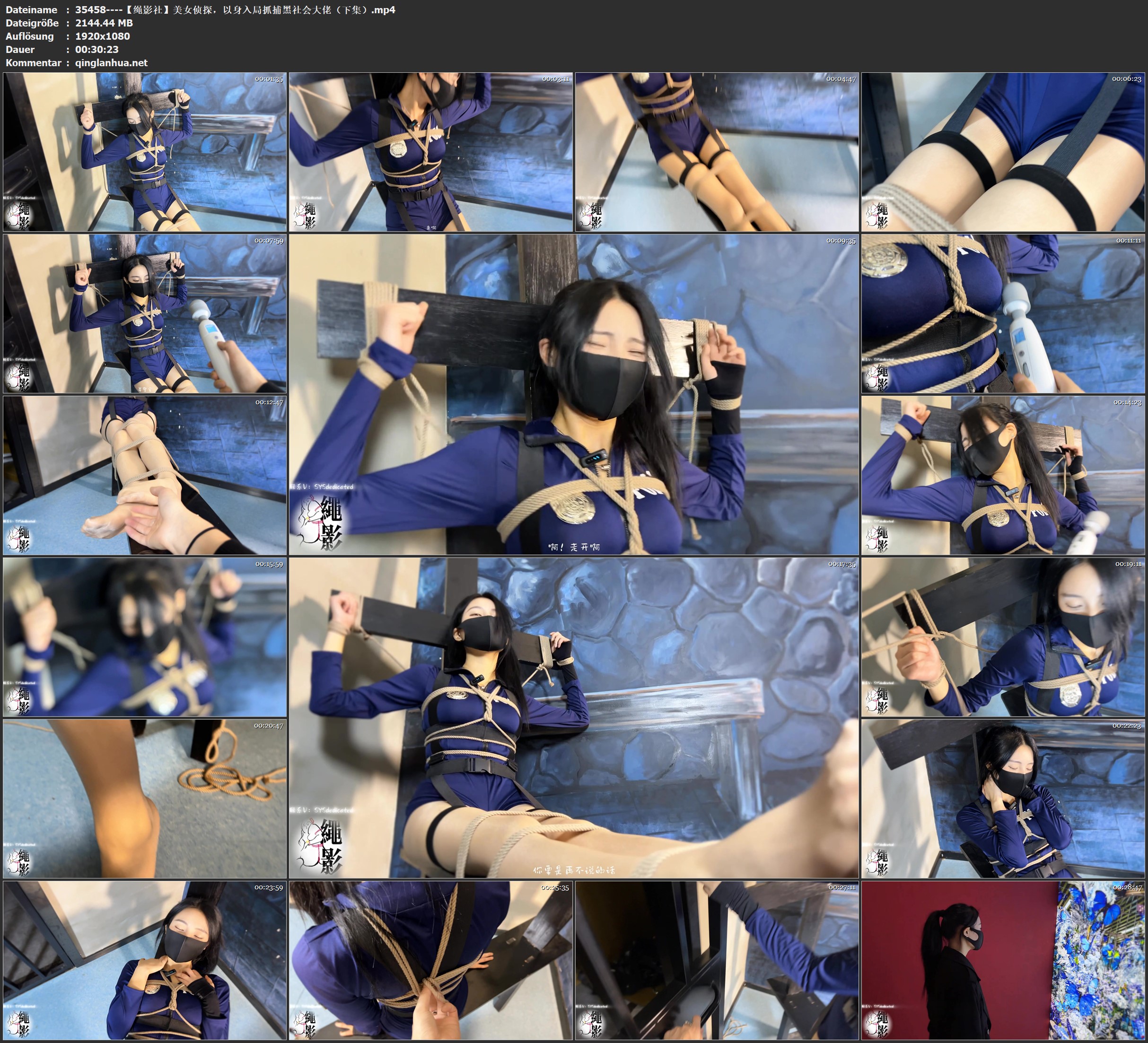Screen dimensions: 1148x1043
Task: Click the frame labeled 00:12:47
Action: coord(145,475)
